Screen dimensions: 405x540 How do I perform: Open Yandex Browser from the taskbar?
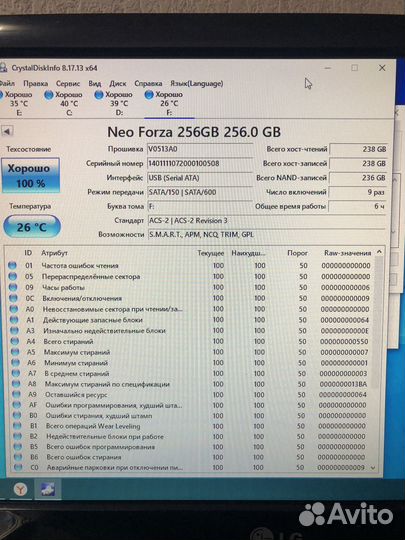click(21, 489)
